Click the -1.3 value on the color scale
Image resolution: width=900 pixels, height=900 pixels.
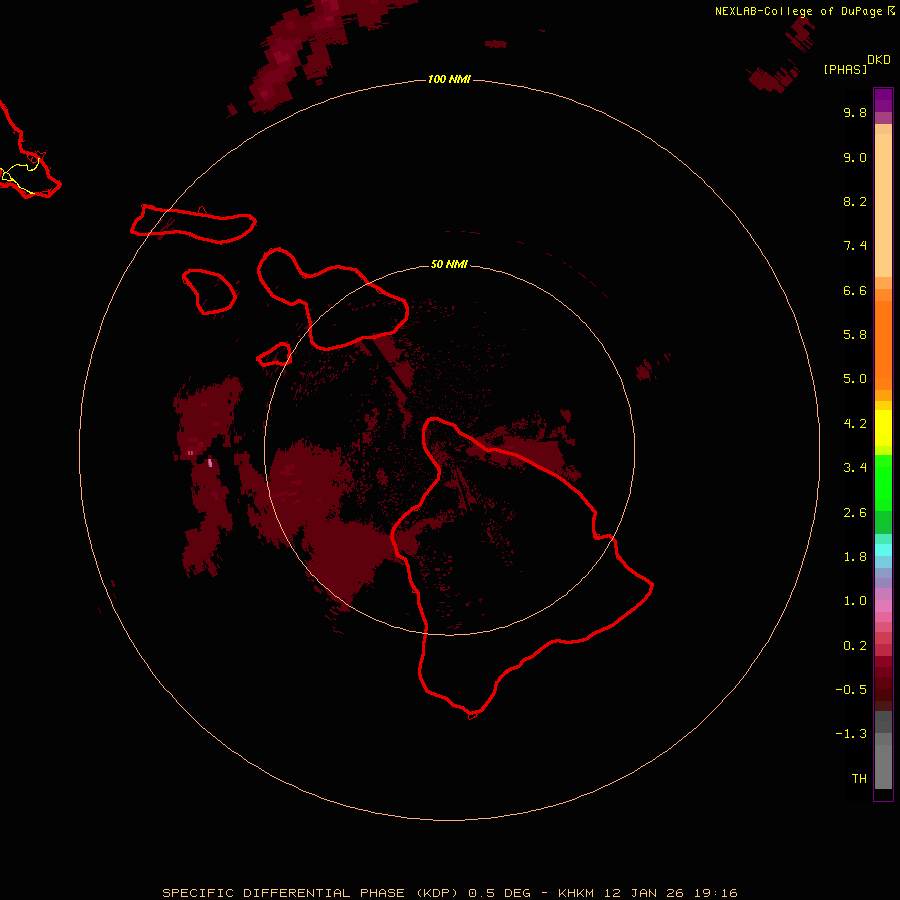pyautogui.click(x=851, y=734)
